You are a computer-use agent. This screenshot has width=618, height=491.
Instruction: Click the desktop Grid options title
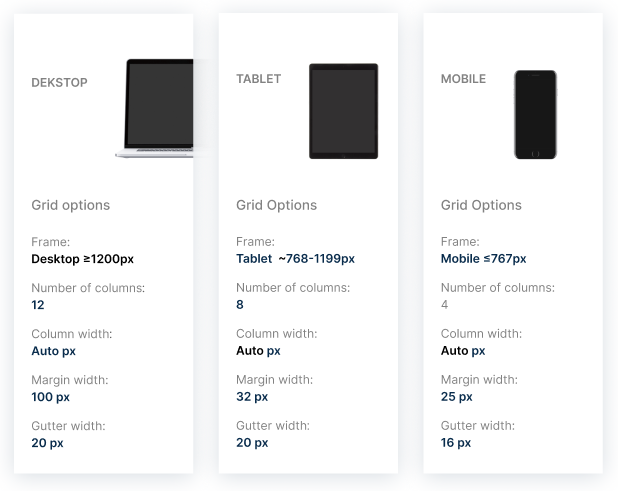(x=71, y=205)
